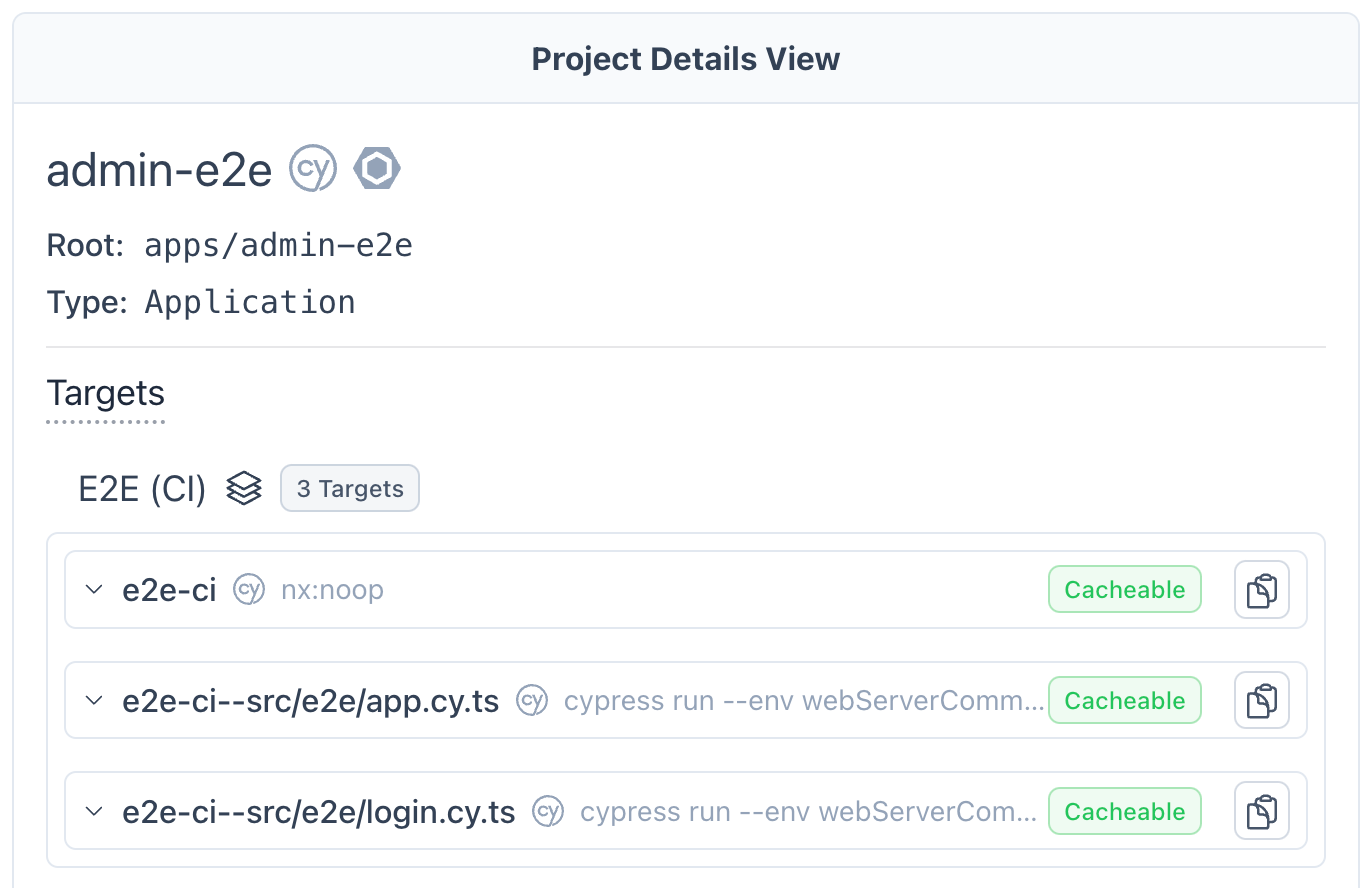Click the hexagon icon next to admin-e2e

tap(377, 169)
